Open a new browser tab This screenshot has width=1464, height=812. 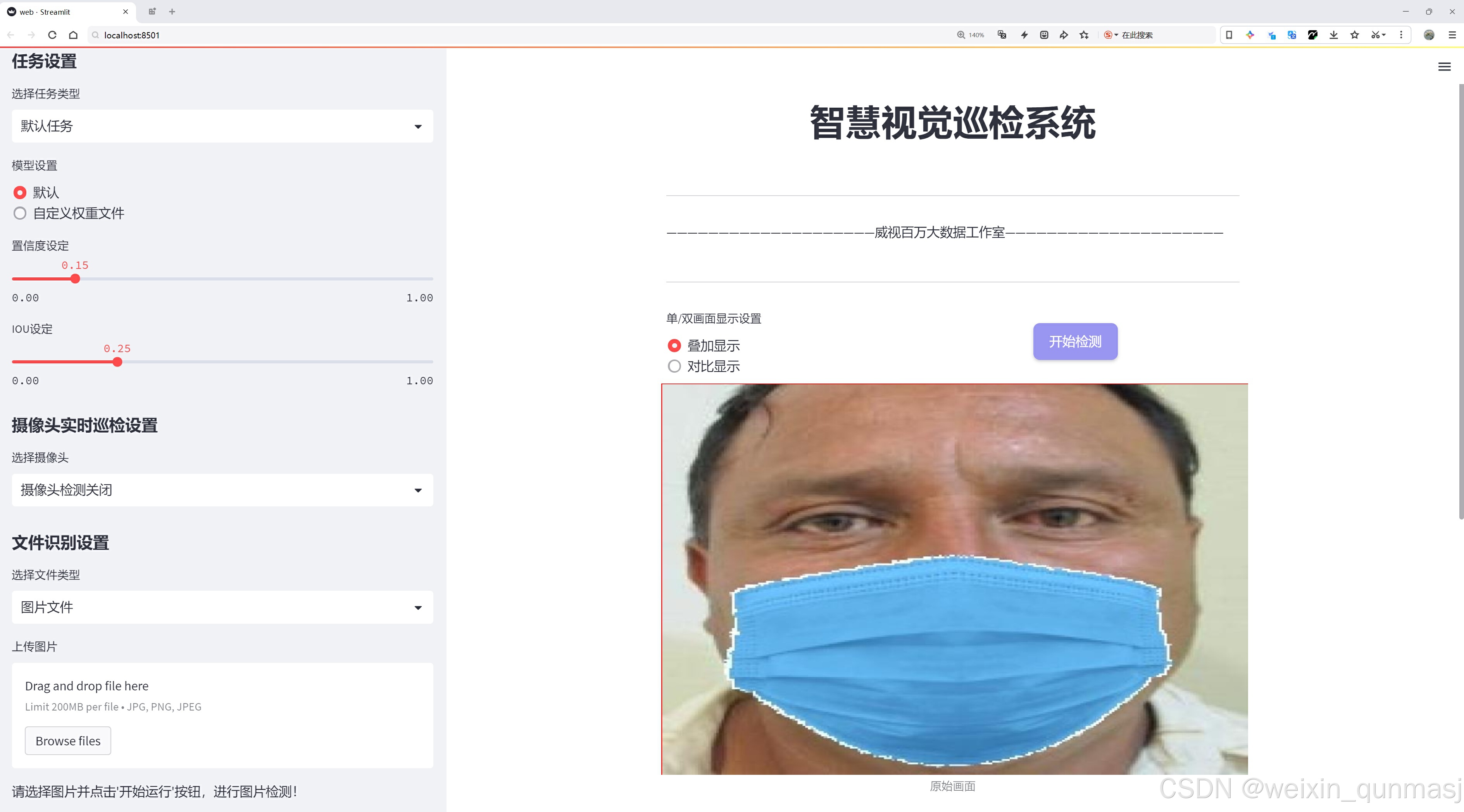172,11
